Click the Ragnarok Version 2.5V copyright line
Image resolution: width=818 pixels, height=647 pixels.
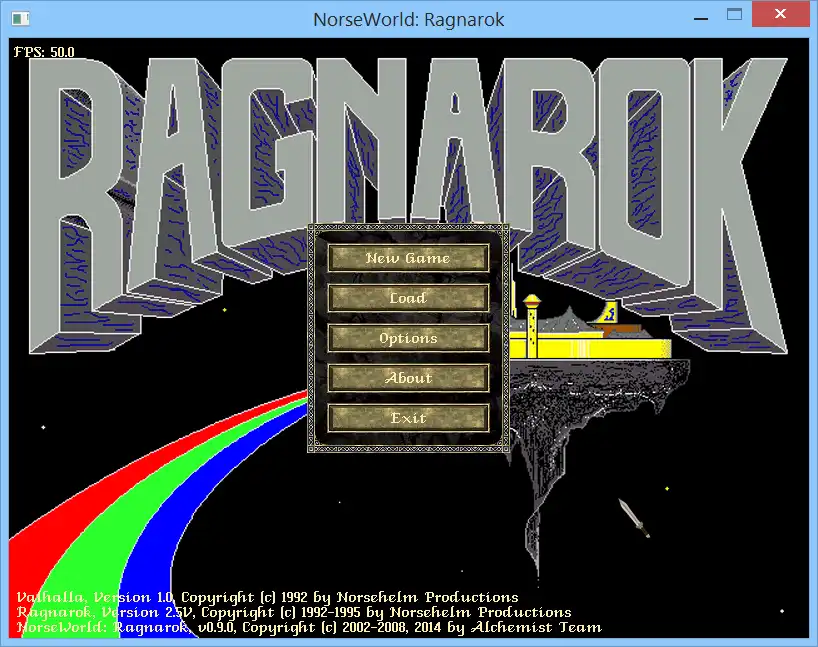coord(294,612)
